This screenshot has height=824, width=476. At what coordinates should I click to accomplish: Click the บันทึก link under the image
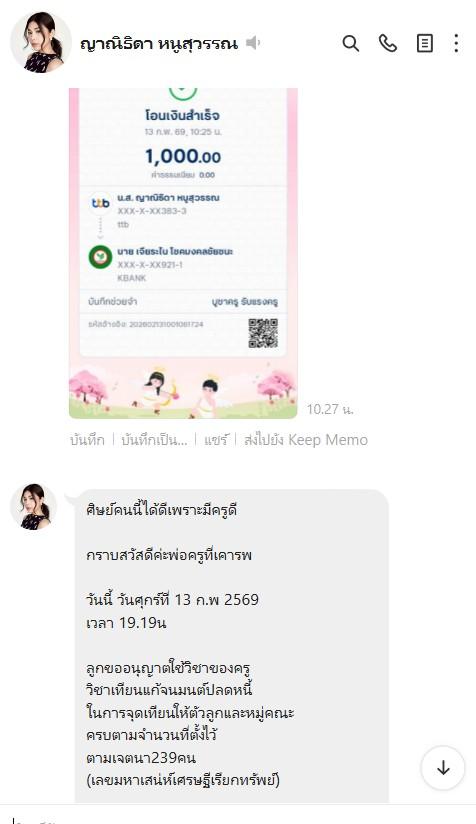tap(87, 440)
